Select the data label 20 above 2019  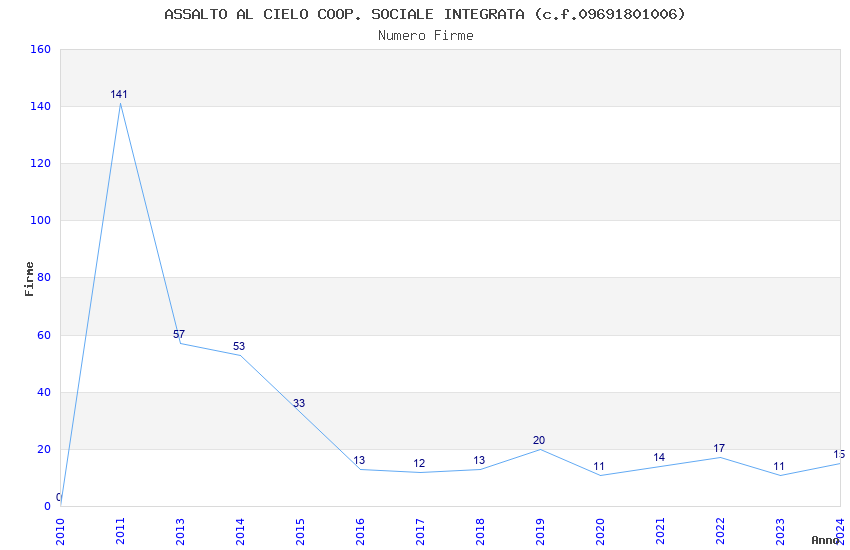[x=539, y=441]
